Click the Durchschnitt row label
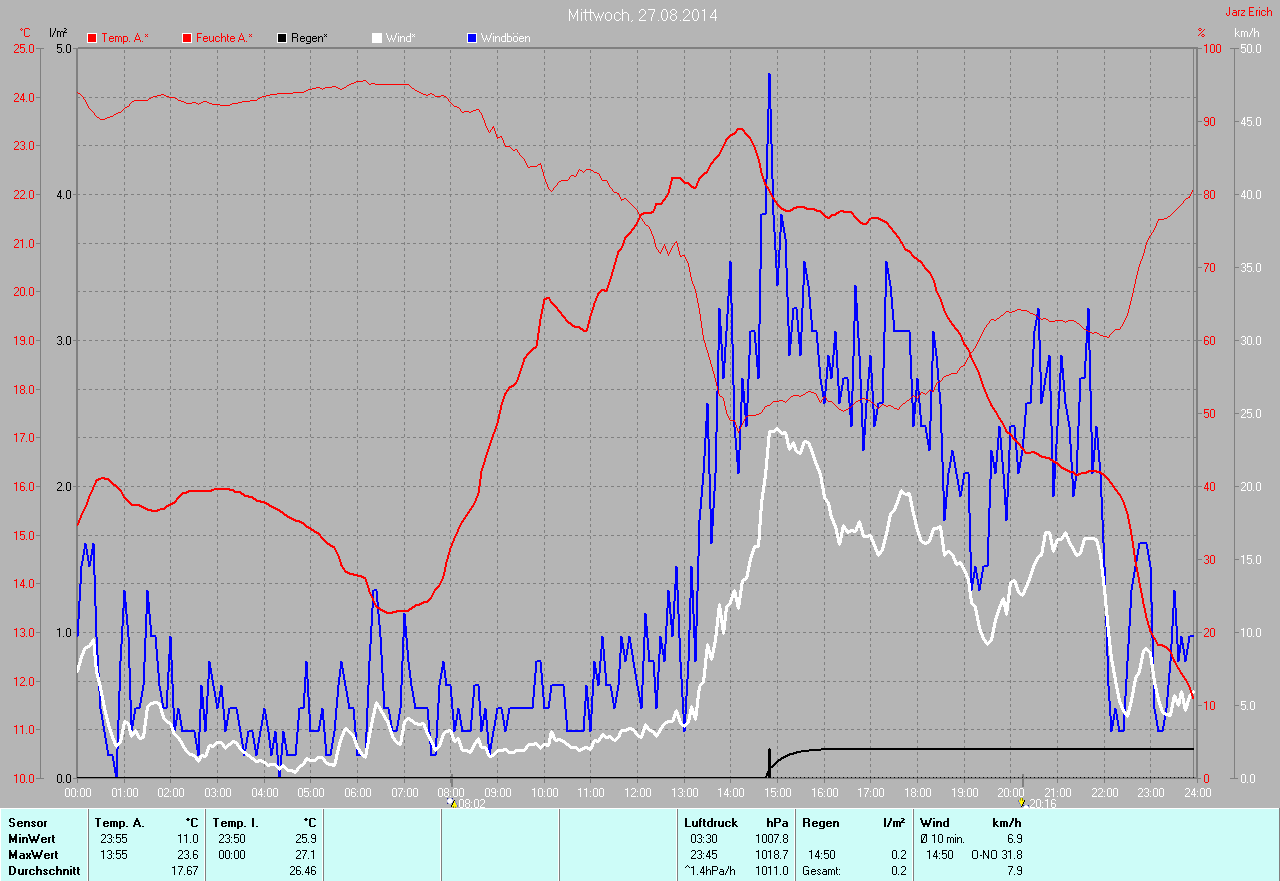Image resolution: width=1280 pixels, height=881 pixels. pos(40,871)
